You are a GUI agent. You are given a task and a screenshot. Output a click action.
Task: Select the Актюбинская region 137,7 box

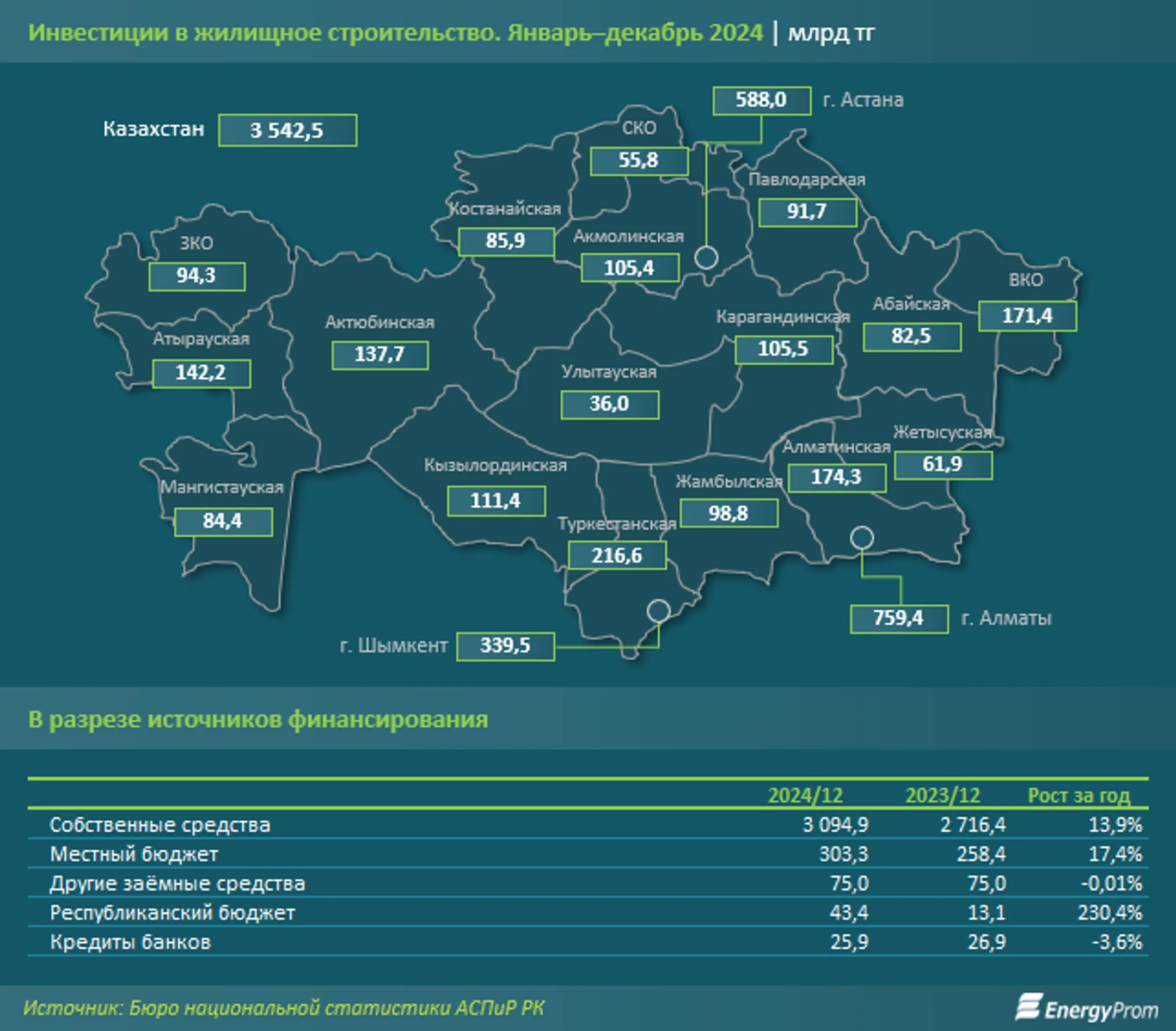pos(379,355)
